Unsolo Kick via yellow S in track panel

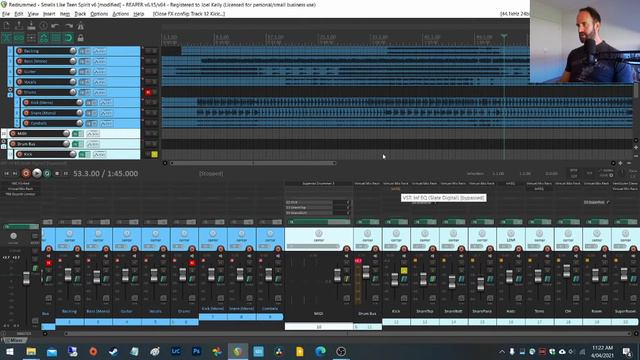pyautogui.click(x=154, y=154)
